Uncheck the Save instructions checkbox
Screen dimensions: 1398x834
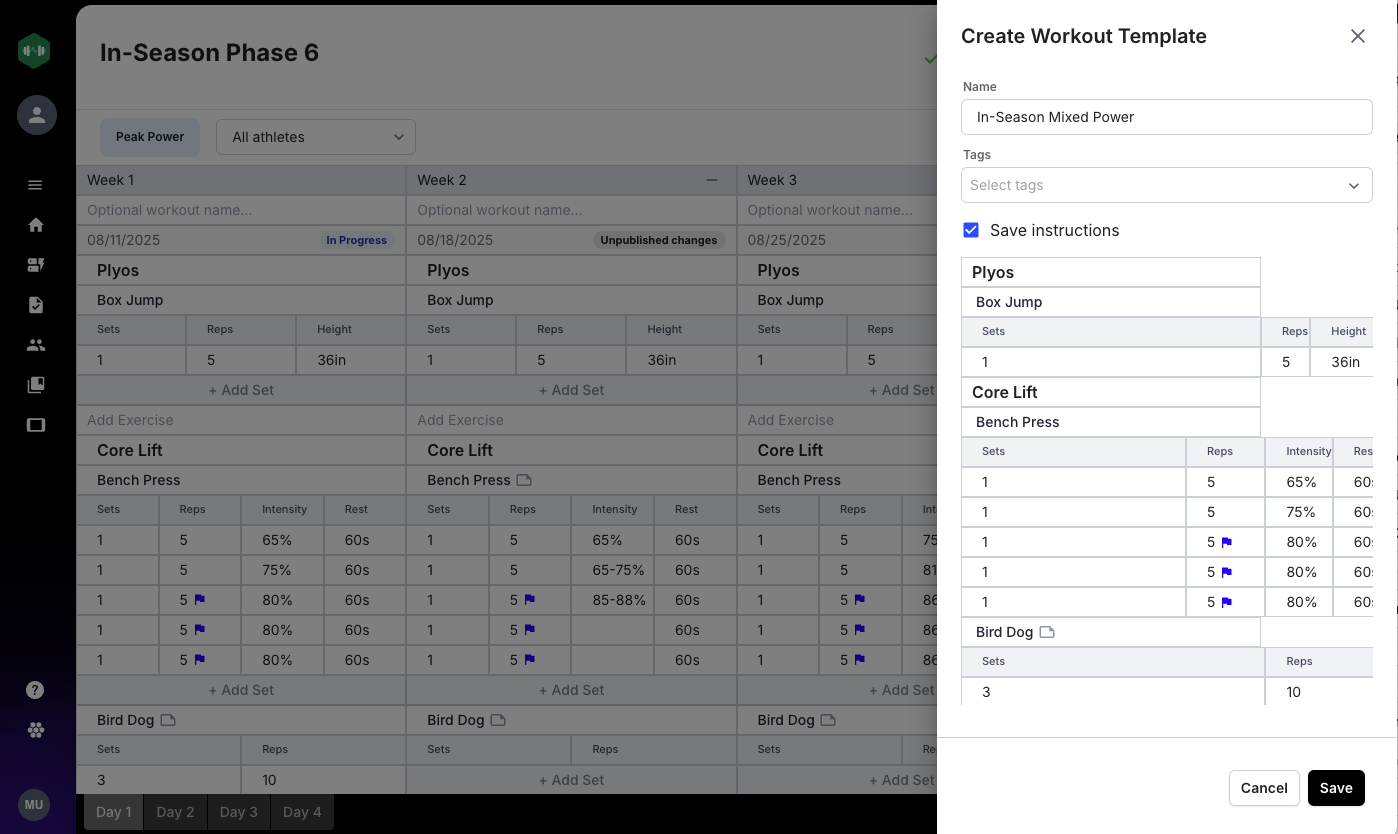pyautogui.click(x=971, y=230)
